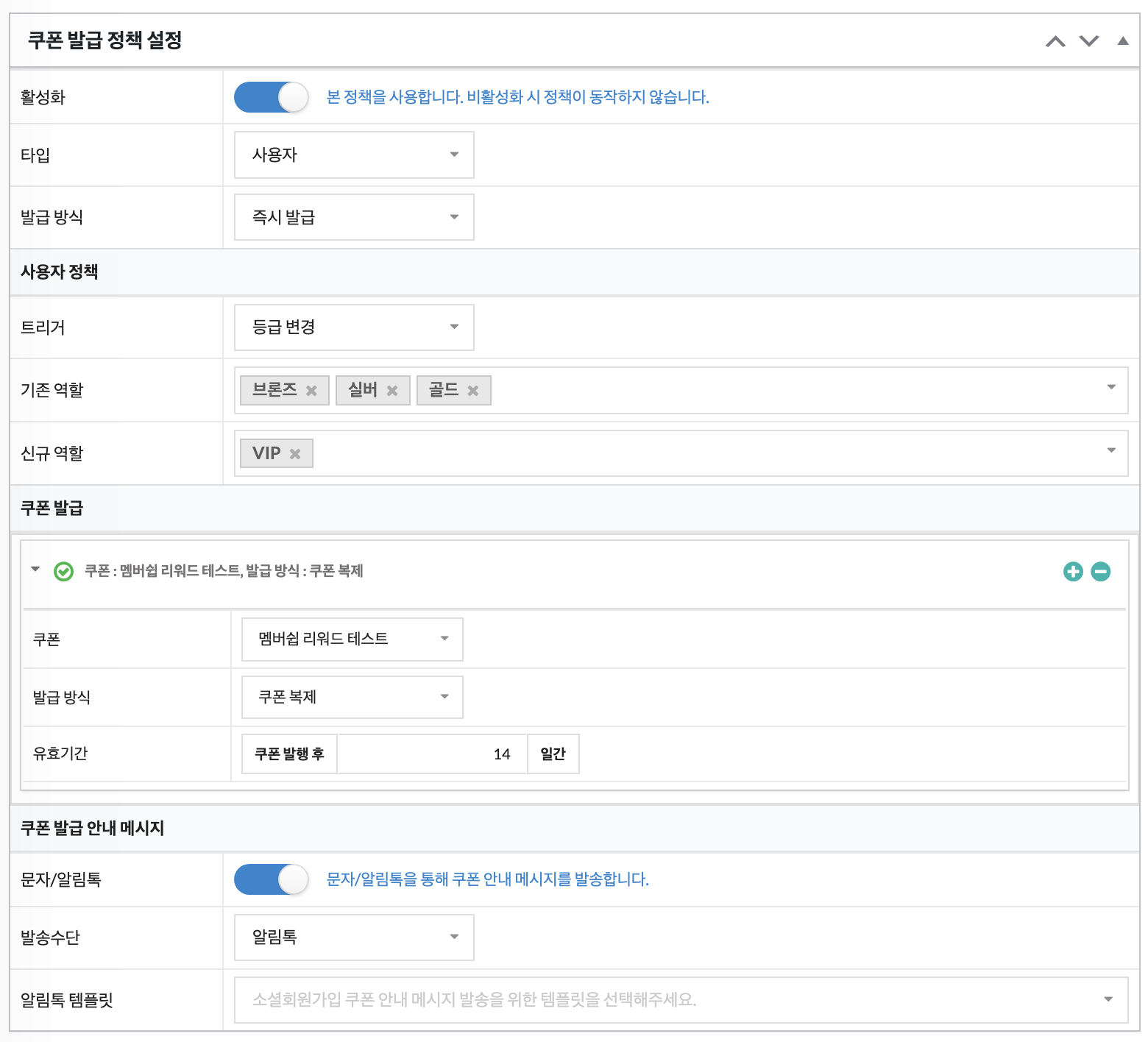Screen dimensions: 1148x1042
Task: Click the move panel down chevron icon
Action: coord(1089,41)
